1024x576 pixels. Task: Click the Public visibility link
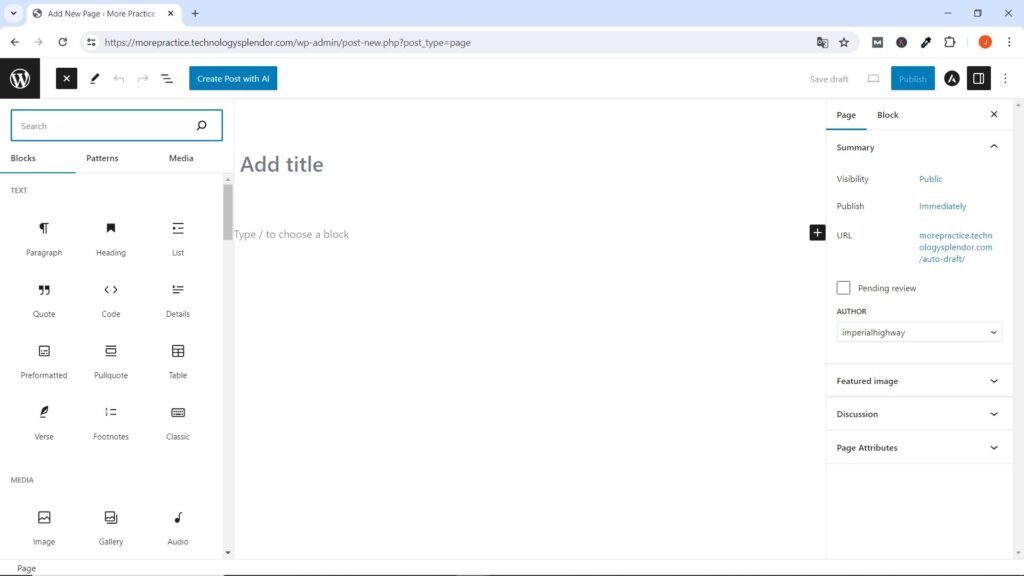tap(930, 179)
